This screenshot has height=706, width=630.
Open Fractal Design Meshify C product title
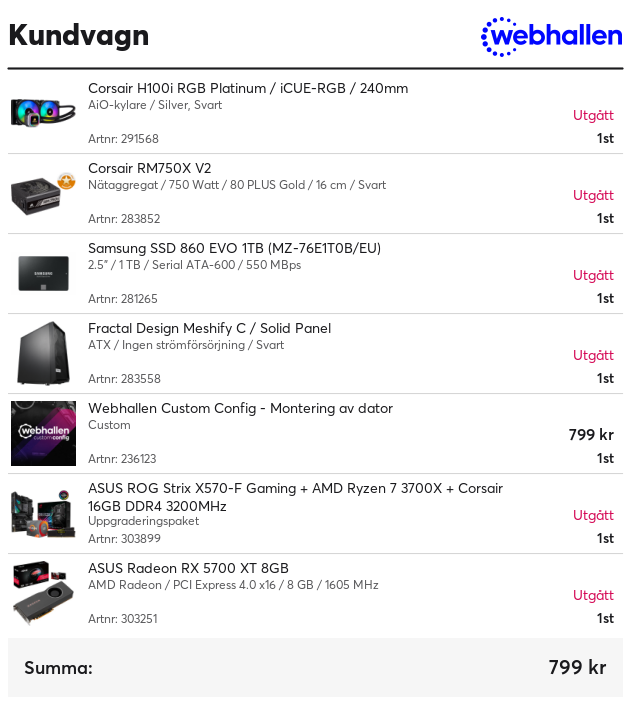point(209,328)
